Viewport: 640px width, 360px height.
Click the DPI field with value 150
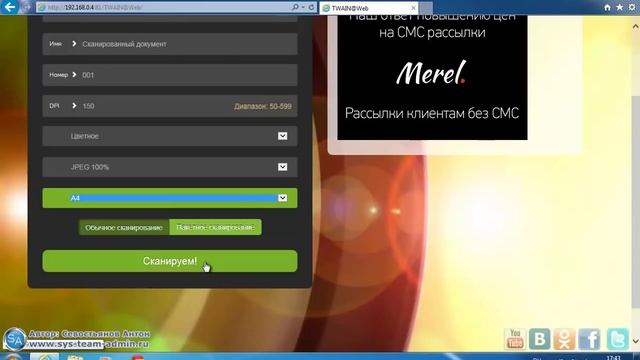(x=170, y=106)
